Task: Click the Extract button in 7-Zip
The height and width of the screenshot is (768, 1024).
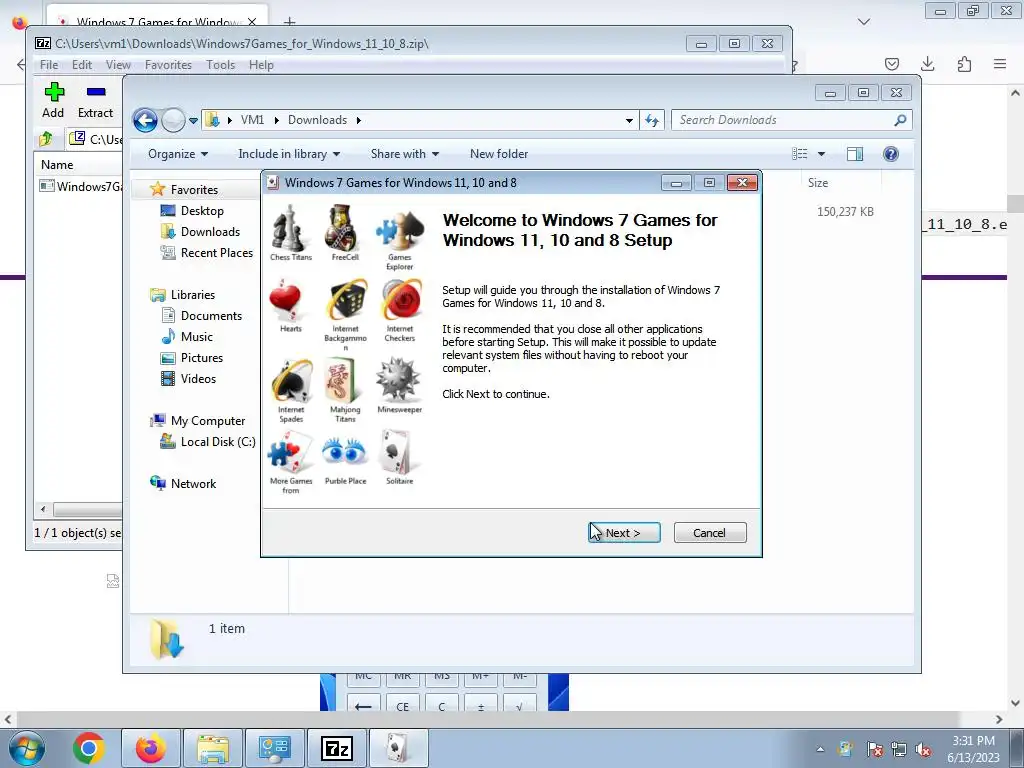Action: point(95,101)
